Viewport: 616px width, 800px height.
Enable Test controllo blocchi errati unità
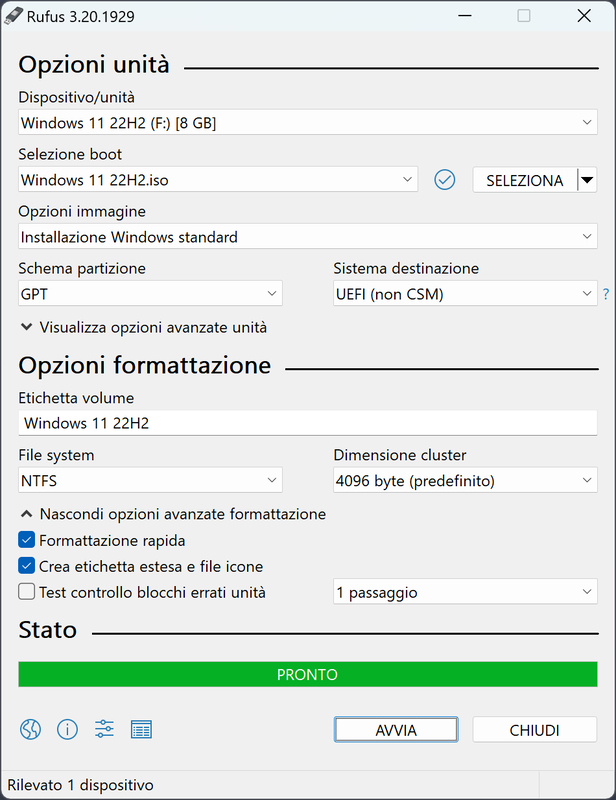(x=27, y=592)
